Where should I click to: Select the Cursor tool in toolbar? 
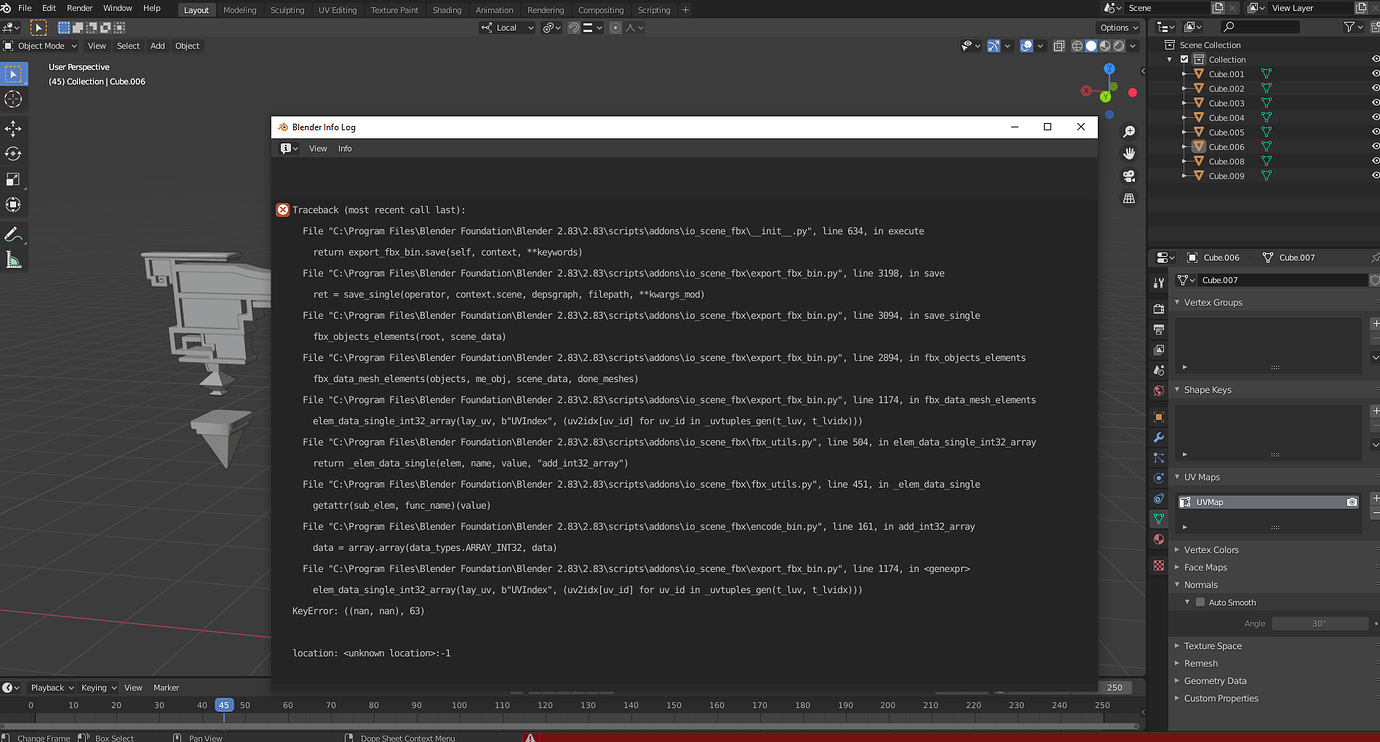13,99
